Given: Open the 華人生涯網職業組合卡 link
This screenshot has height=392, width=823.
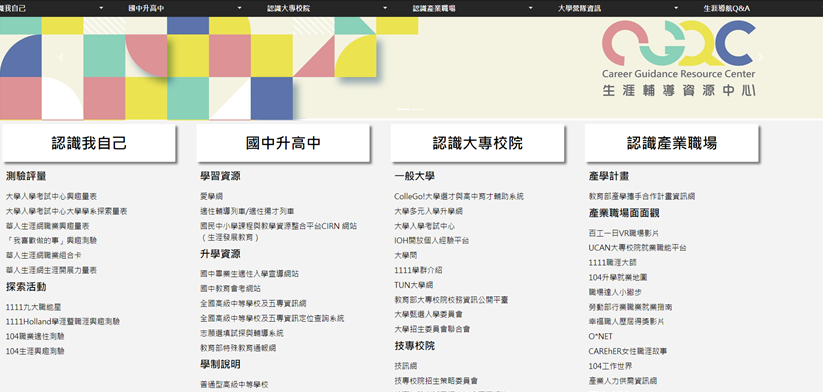Looking at the screenshot, I should pyautogui.click(x=44, y=255).
